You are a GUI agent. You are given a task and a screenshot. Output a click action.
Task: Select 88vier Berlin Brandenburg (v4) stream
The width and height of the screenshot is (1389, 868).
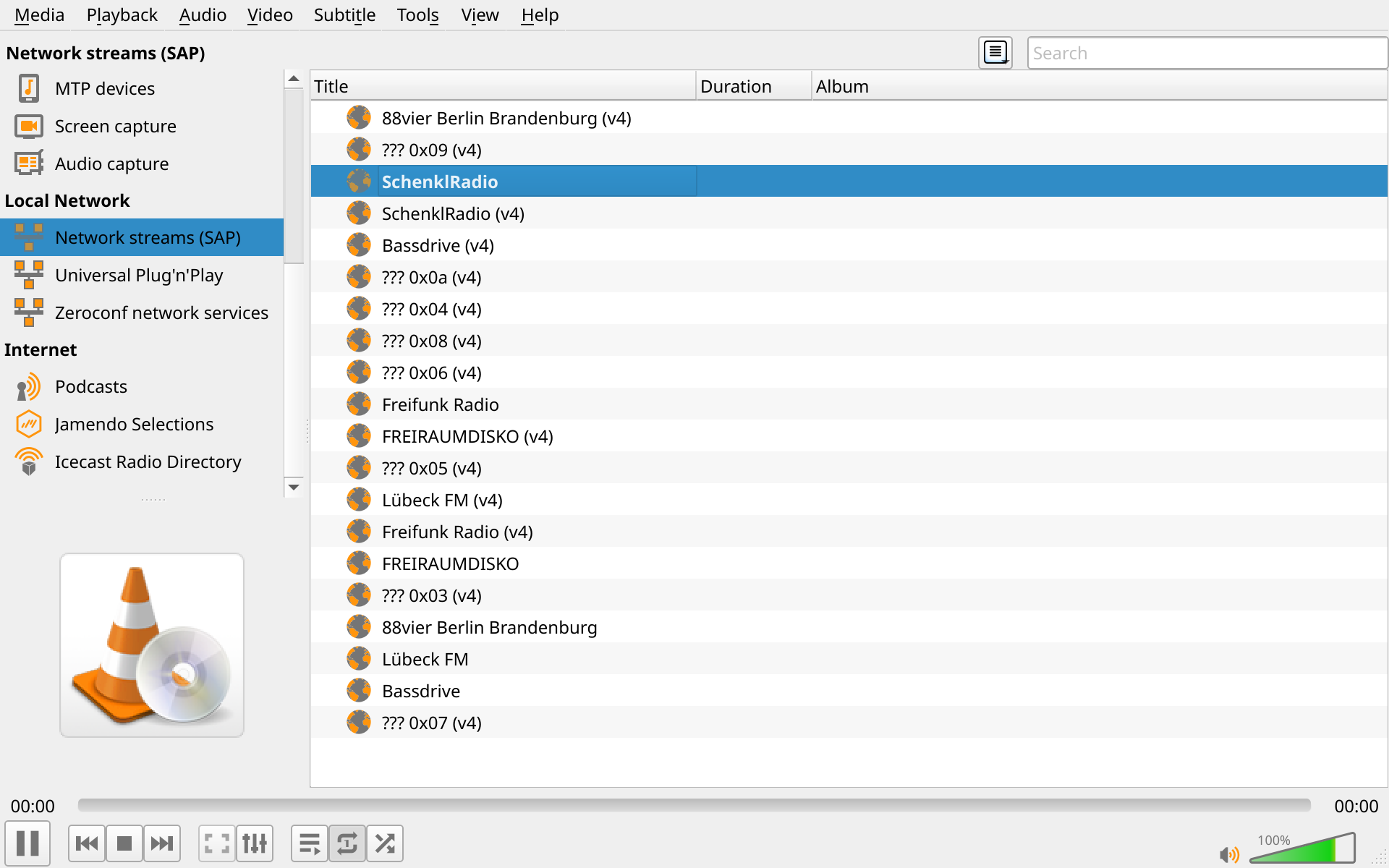(849, 117)
